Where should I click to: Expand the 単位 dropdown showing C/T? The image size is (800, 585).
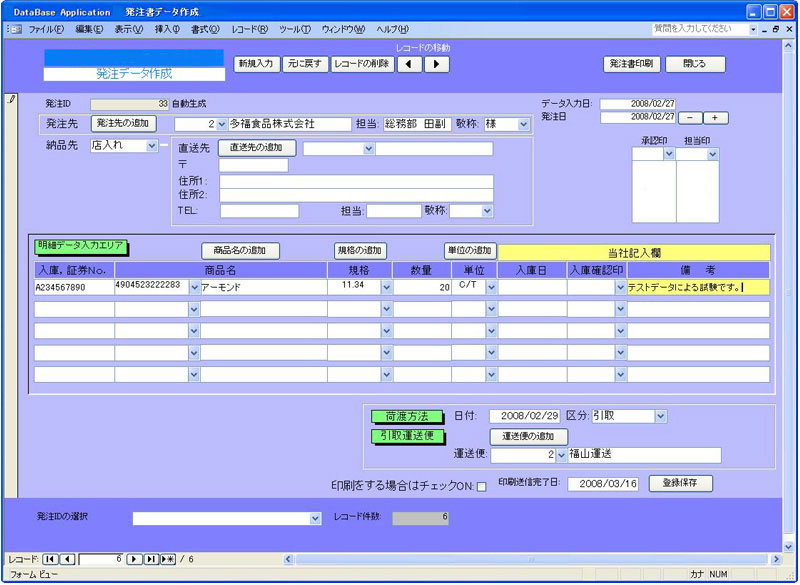click(x=491, y=288)
